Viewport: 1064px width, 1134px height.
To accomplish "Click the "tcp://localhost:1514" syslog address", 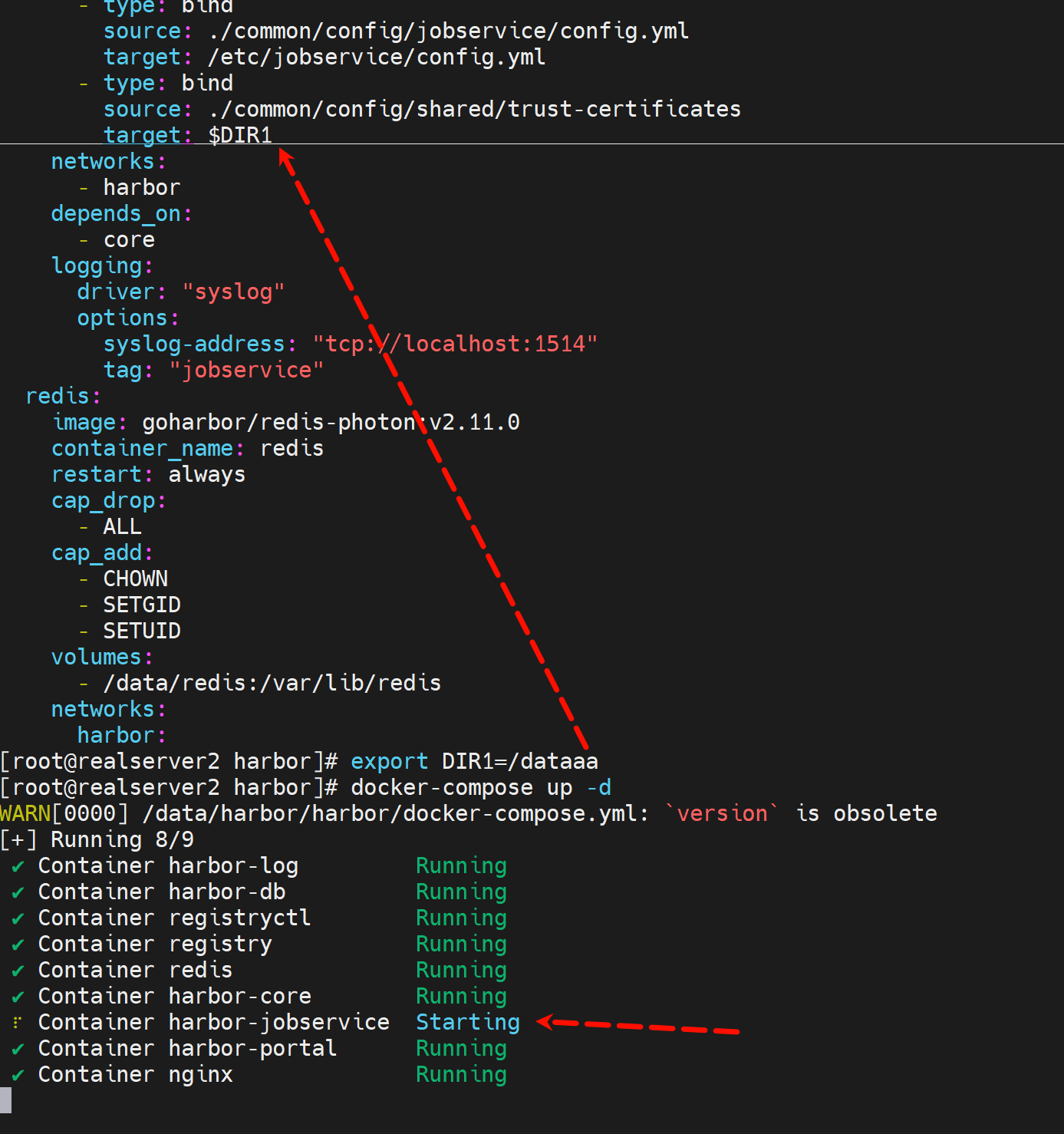I will [454, 344].
